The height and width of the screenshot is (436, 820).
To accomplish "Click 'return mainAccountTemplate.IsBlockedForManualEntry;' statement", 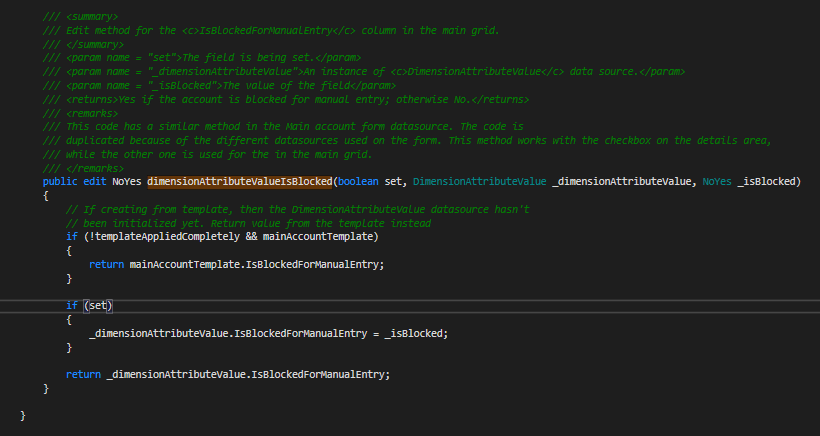I will pos(236,265).
